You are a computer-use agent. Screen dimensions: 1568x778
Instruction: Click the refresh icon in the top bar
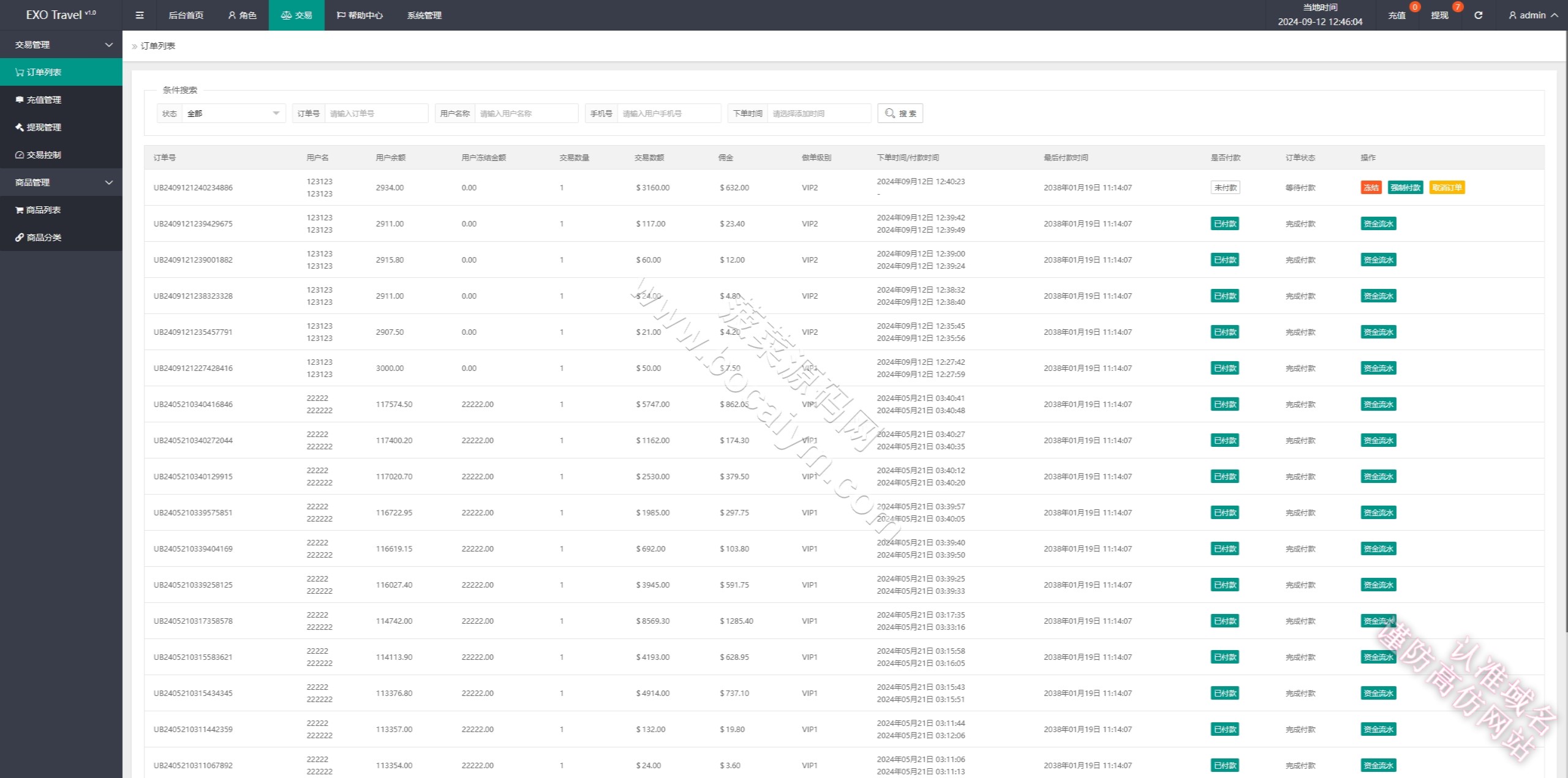(1478, 15)
